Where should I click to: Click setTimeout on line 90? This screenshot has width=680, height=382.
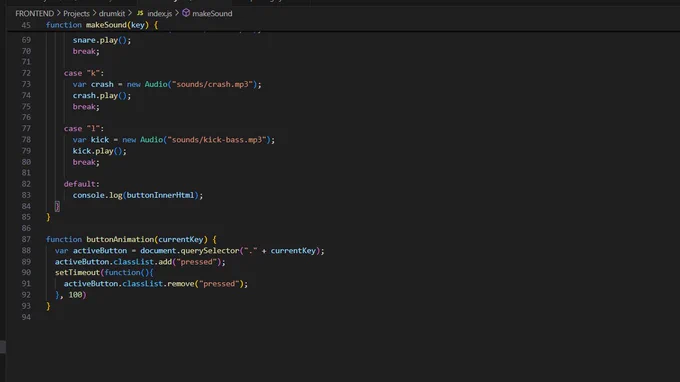pyautogui.click(x=77, y=272)
